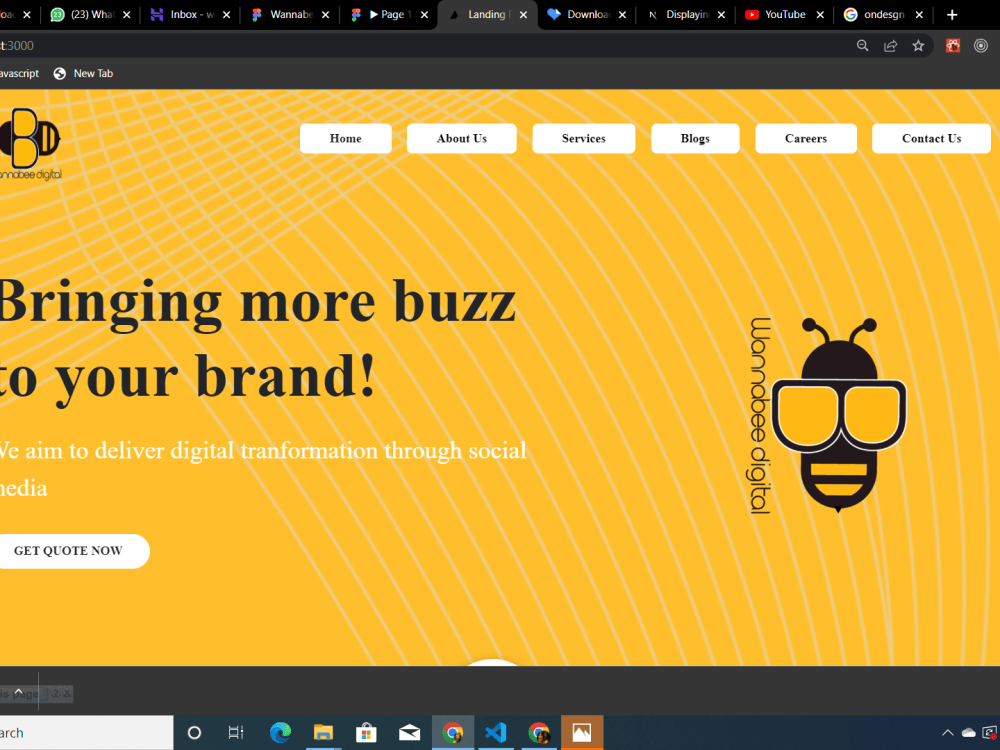Click the large bee mascot image
The height and width of the screenshot is (750, 1000).
pos(828,415)
